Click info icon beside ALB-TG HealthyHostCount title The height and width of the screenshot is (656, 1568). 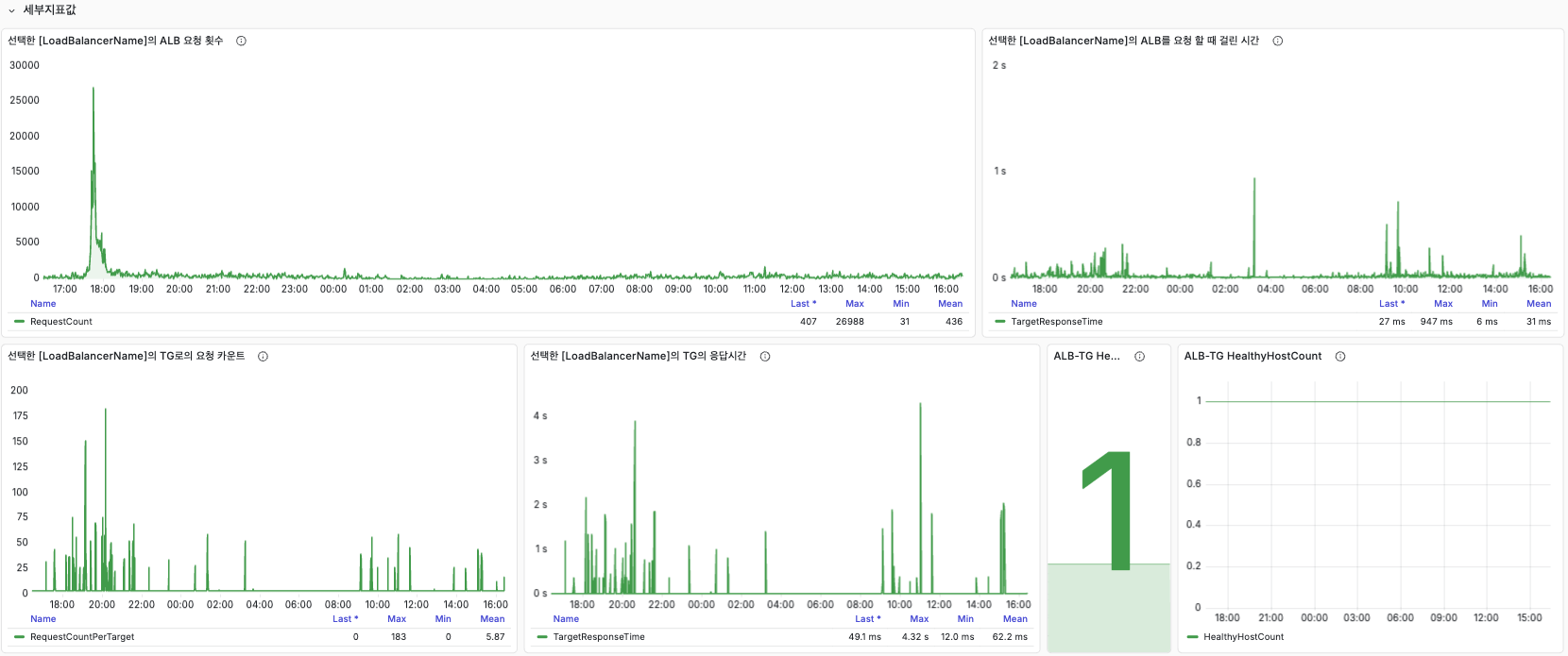click(x=1339, y=356)
